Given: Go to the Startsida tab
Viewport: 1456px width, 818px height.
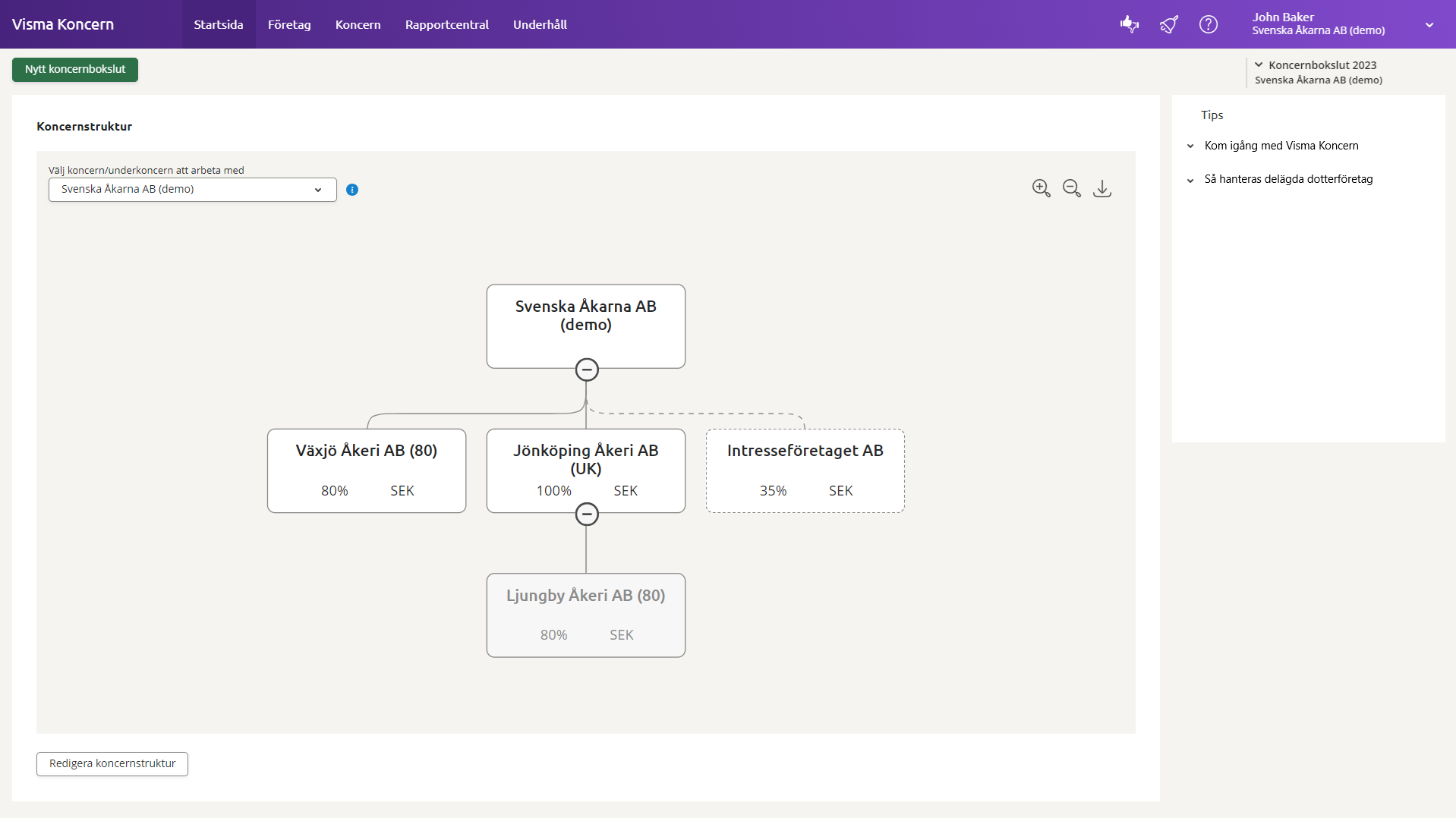Looking at the screenshot, I should click(219, 24).
